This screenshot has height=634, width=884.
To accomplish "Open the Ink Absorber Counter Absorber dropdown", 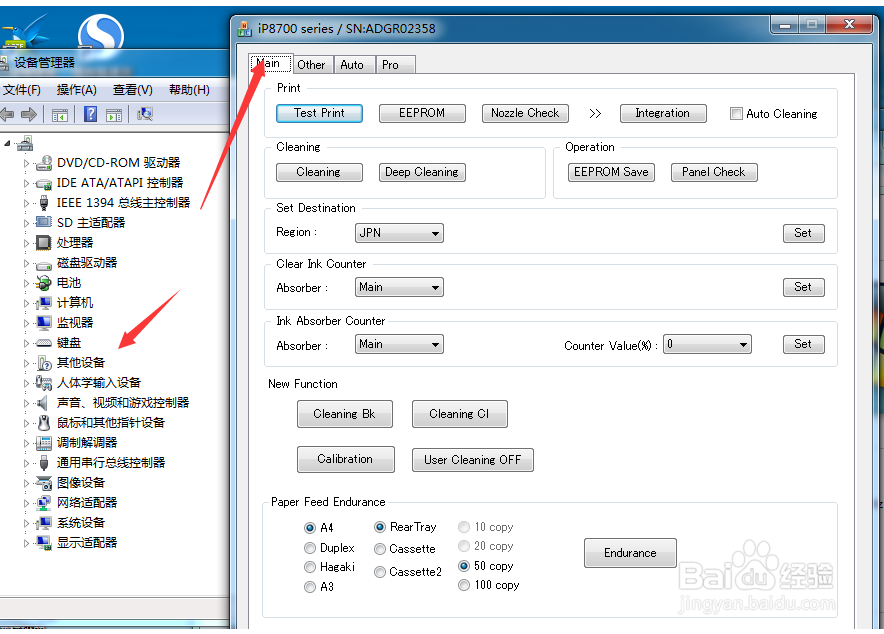I will (x=399, y=344).
